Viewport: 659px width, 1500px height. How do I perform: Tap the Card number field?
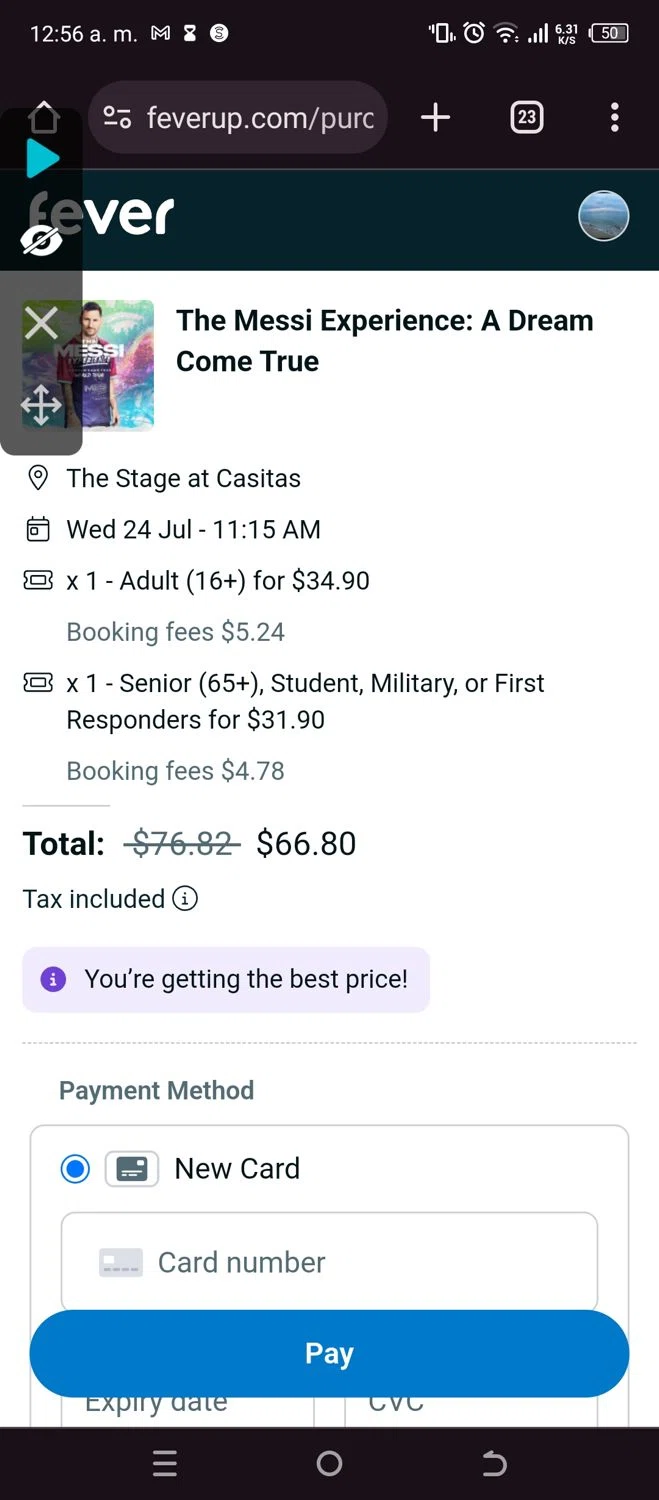click(x=330, y=1262)
